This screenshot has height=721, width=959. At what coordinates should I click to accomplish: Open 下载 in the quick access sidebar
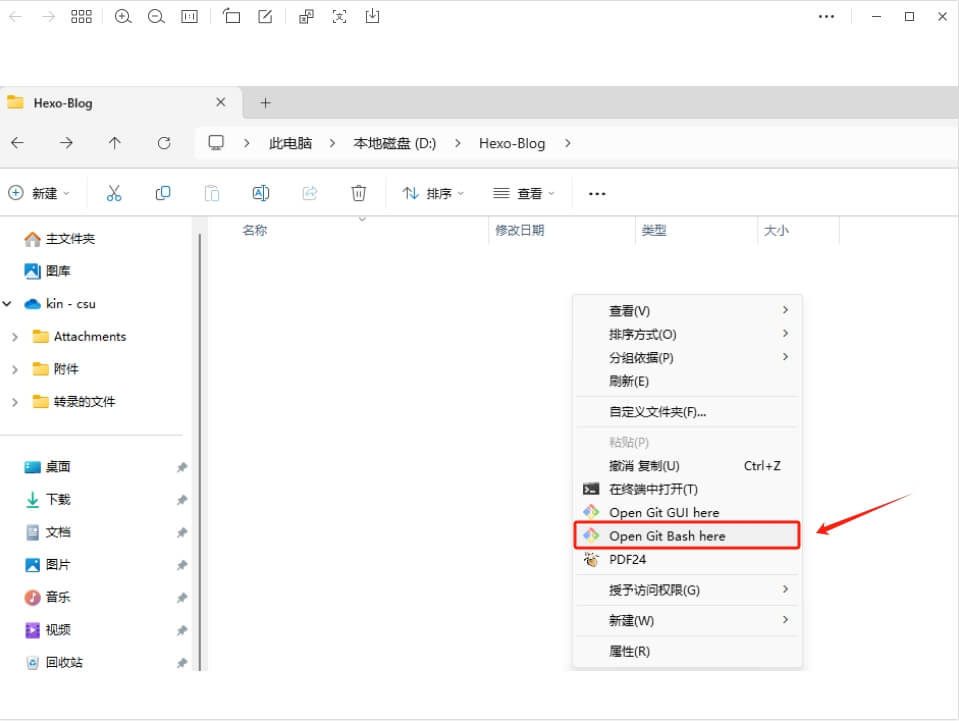point(58,500)
